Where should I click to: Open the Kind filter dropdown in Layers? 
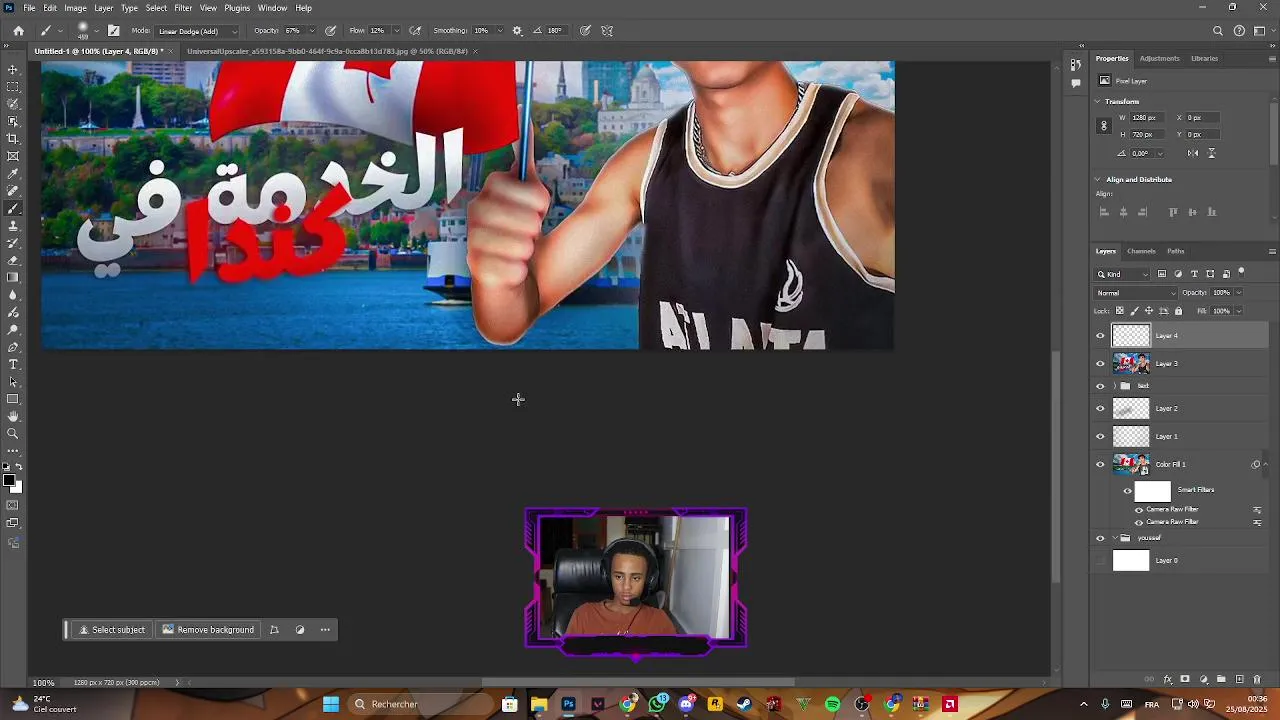coord(1122,274)
